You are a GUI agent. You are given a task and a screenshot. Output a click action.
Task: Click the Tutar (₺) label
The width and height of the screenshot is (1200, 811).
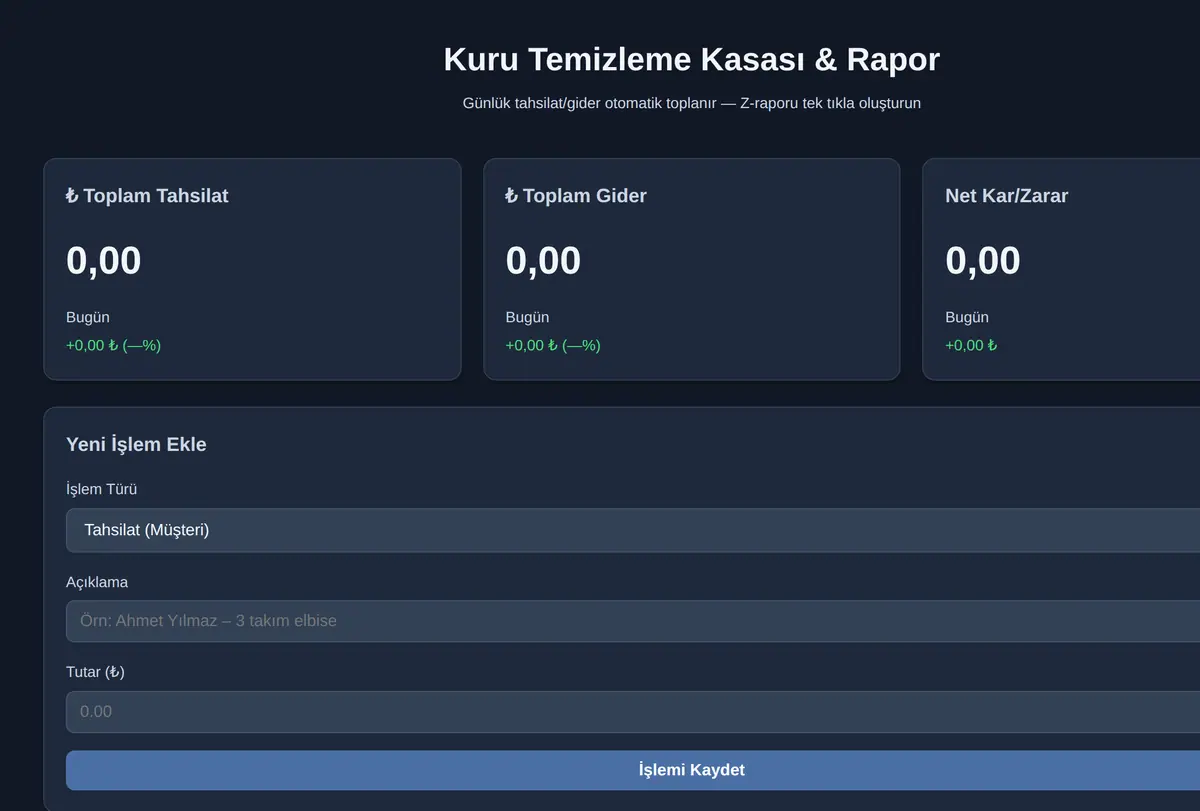(x=96, y=672)
